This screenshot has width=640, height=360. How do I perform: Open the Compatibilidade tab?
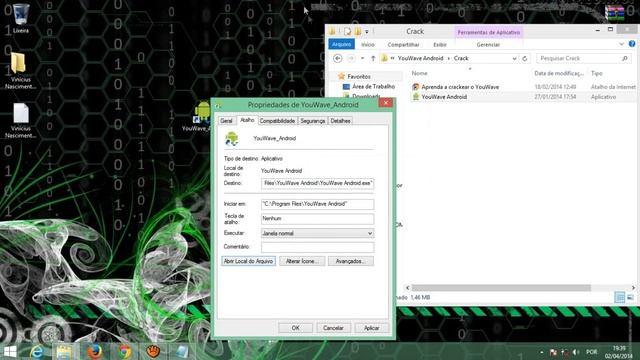tap(277, 121)
